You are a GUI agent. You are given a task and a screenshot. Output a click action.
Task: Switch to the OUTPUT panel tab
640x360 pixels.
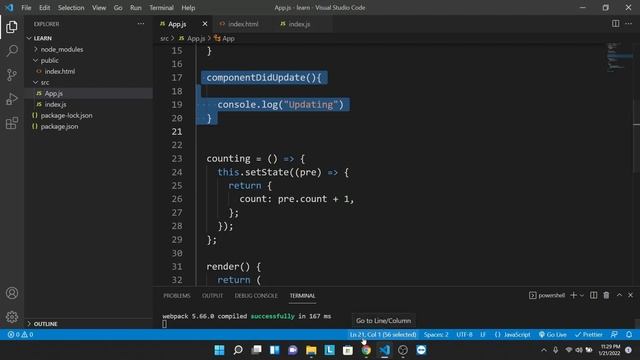click(x=213, y=296)
